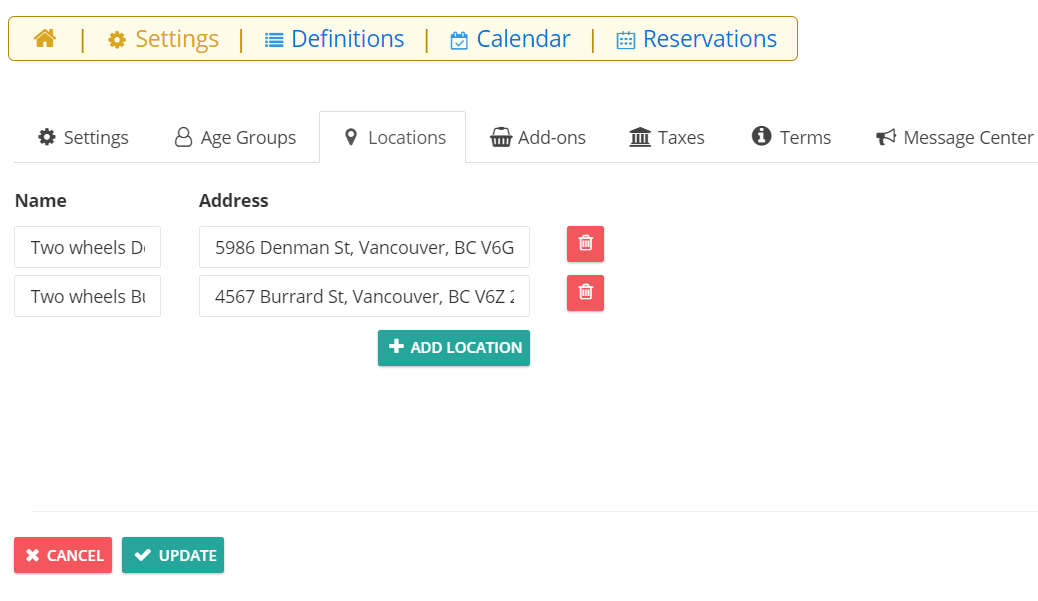The height and width of the screenshot is (601, 1038).
Task: Open the top Settings gear link
Action: click(163, 39)
